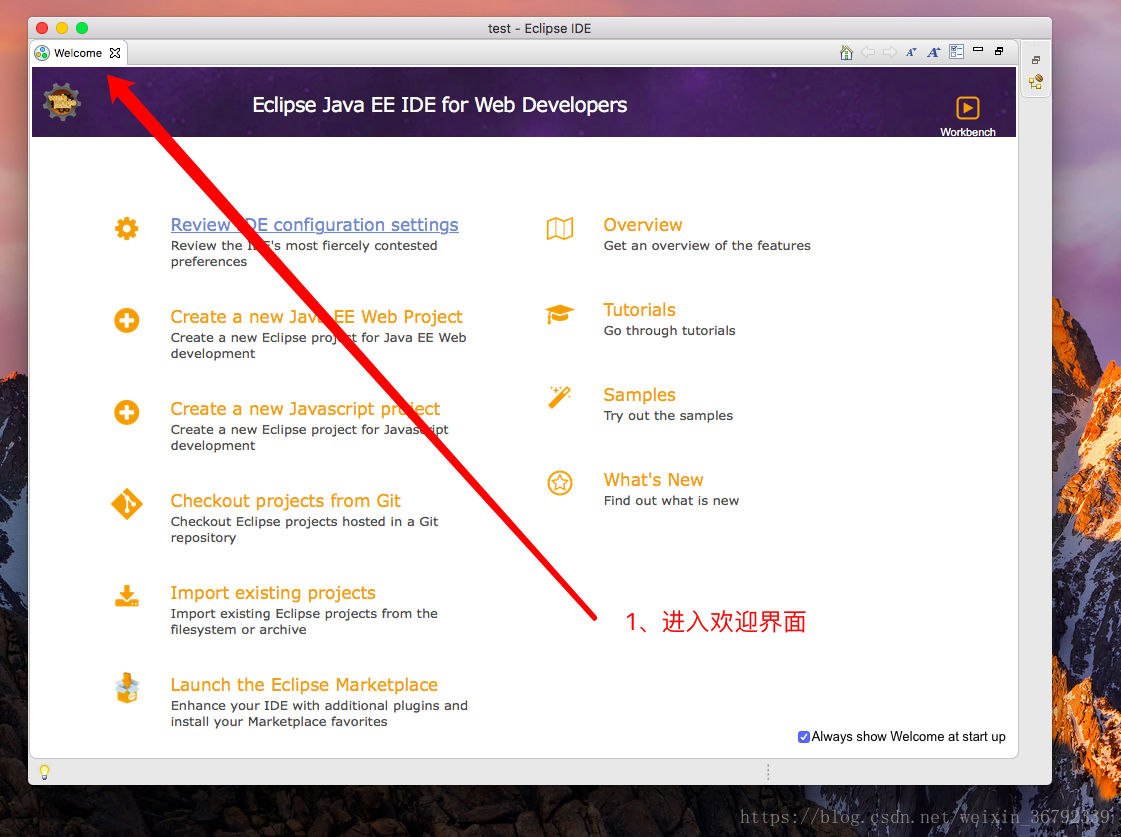Click the status bar trim handle dots
This screenshot has width=1121, height=837.
pyautogui.click(x=768, y=772)
